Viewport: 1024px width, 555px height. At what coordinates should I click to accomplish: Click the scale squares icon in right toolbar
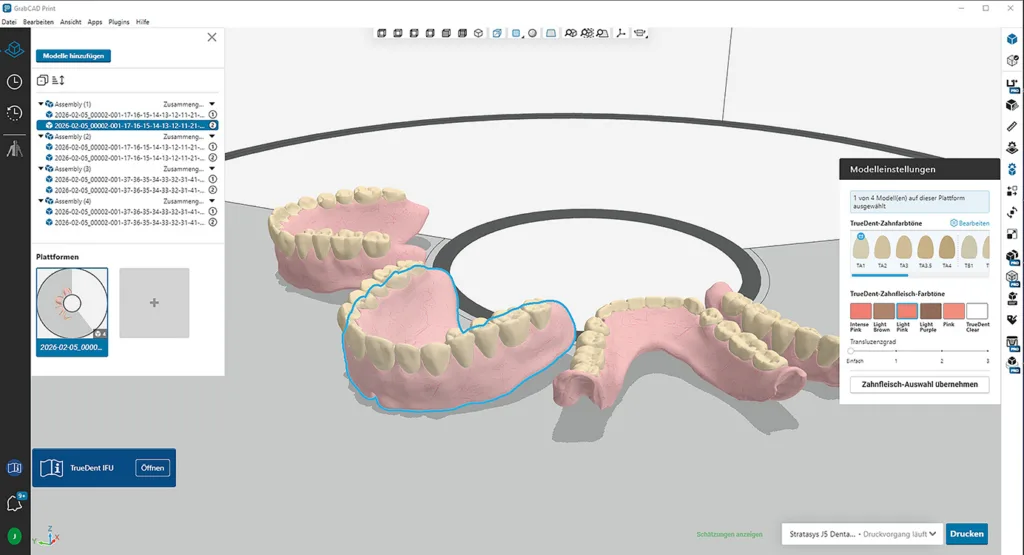point(1012,234)
